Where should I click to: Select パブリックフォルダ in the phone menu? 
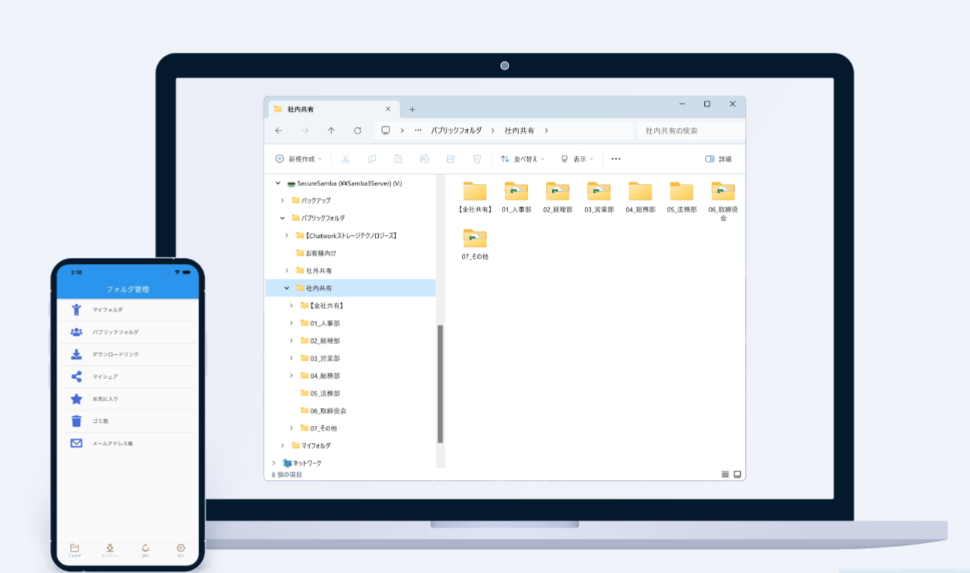tap(115, 332)
